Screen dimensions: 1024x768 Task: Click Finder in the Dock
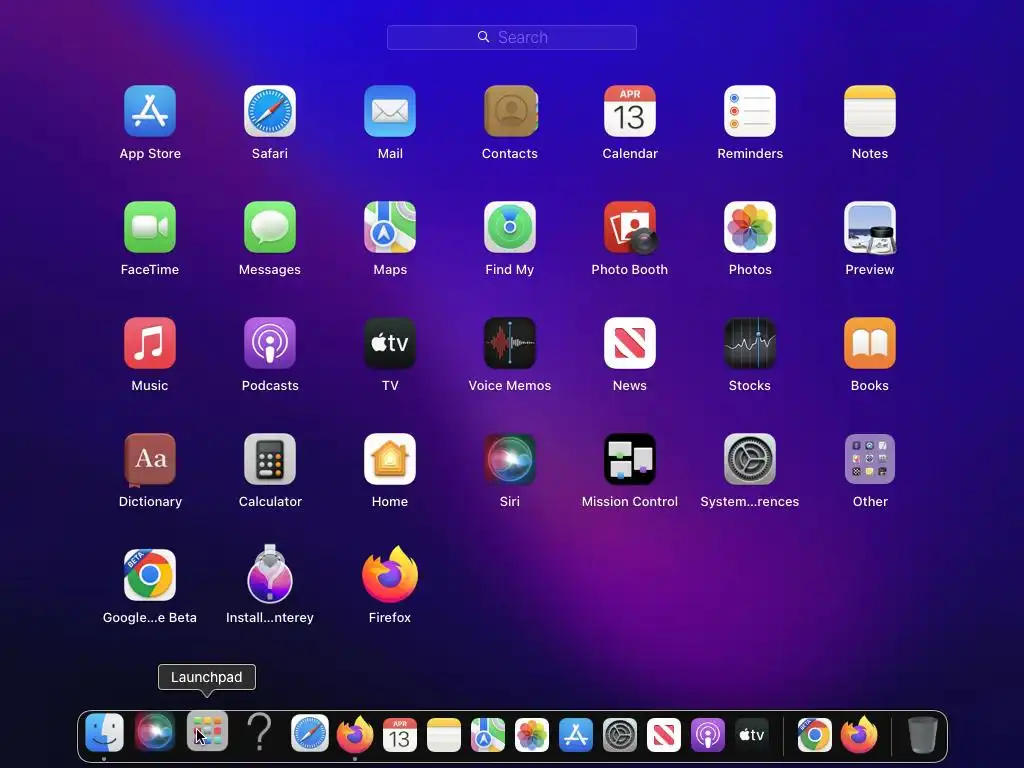104,733
